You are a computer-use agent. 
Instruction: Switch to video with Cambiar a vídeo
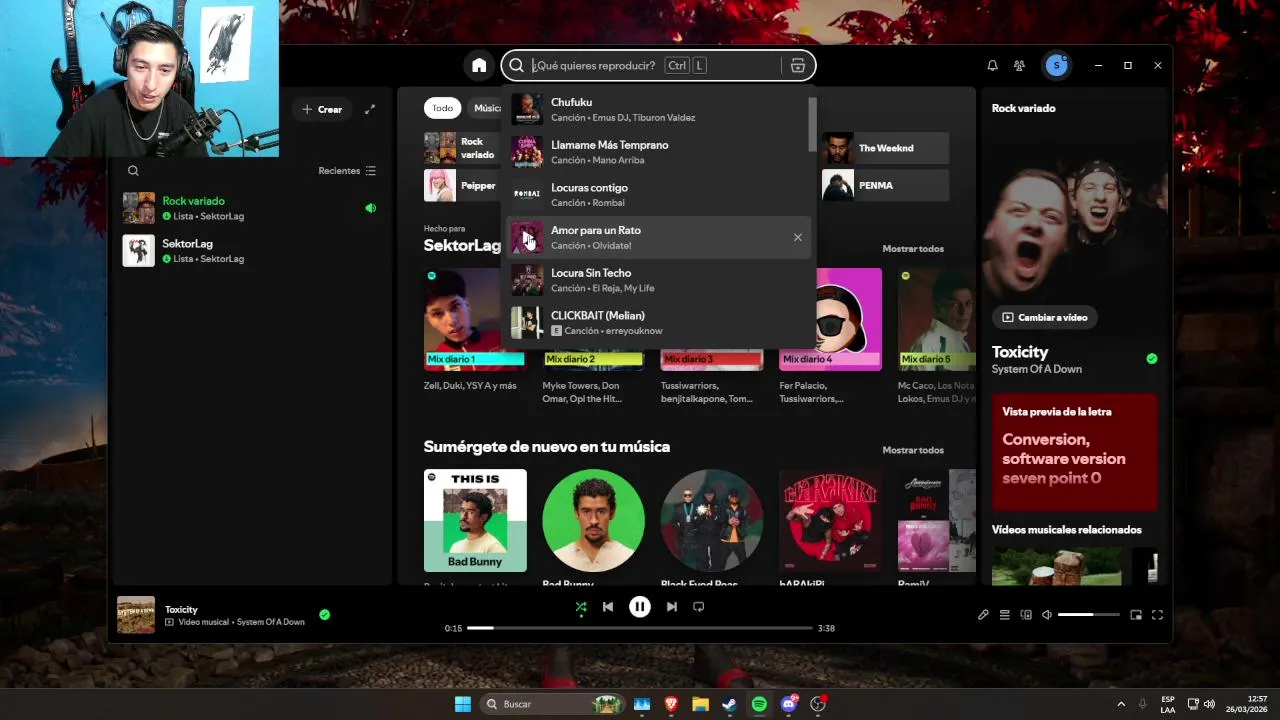coord(1045,317)
